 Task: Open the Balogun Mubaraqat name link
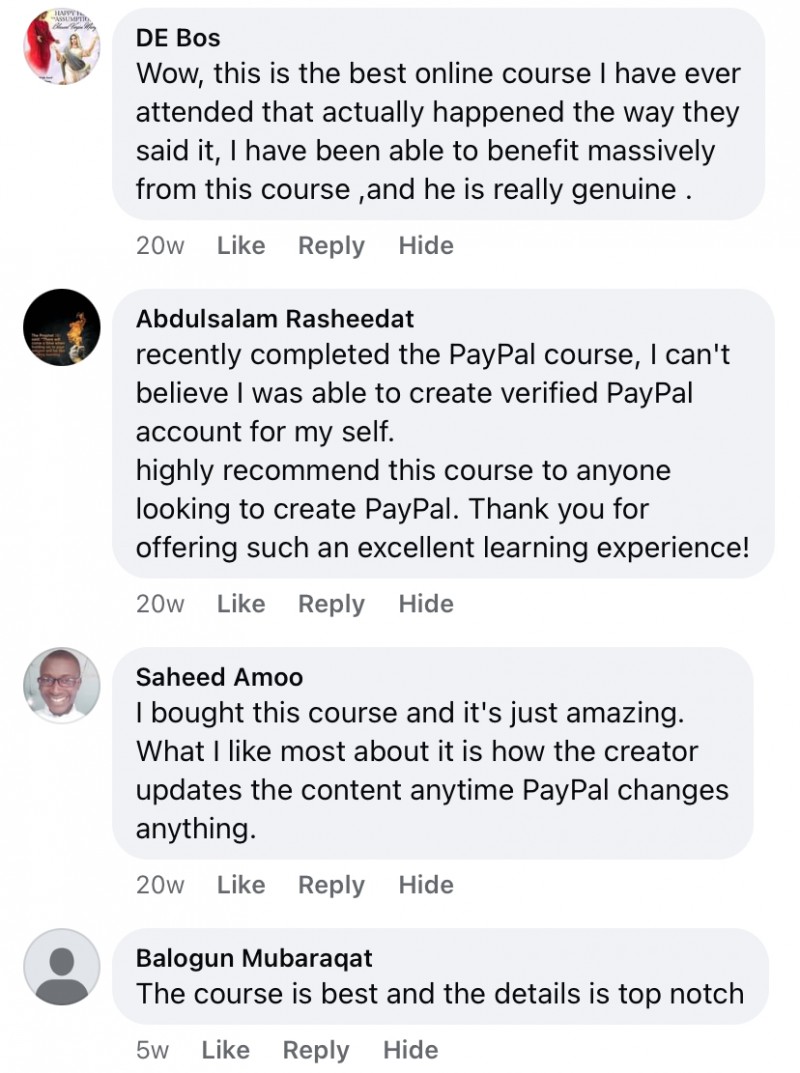254,958
